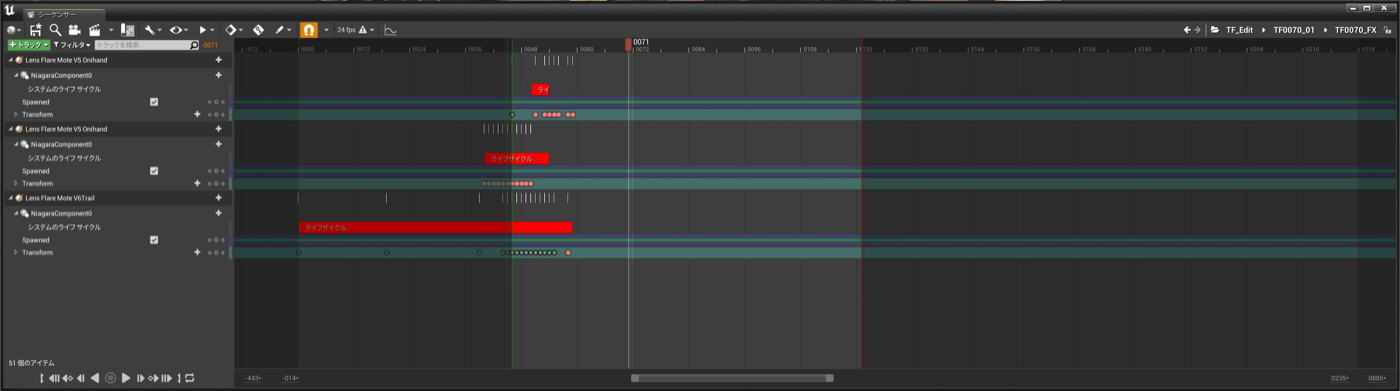Toggle the orange Snapping magnet icon

(308, 30)
